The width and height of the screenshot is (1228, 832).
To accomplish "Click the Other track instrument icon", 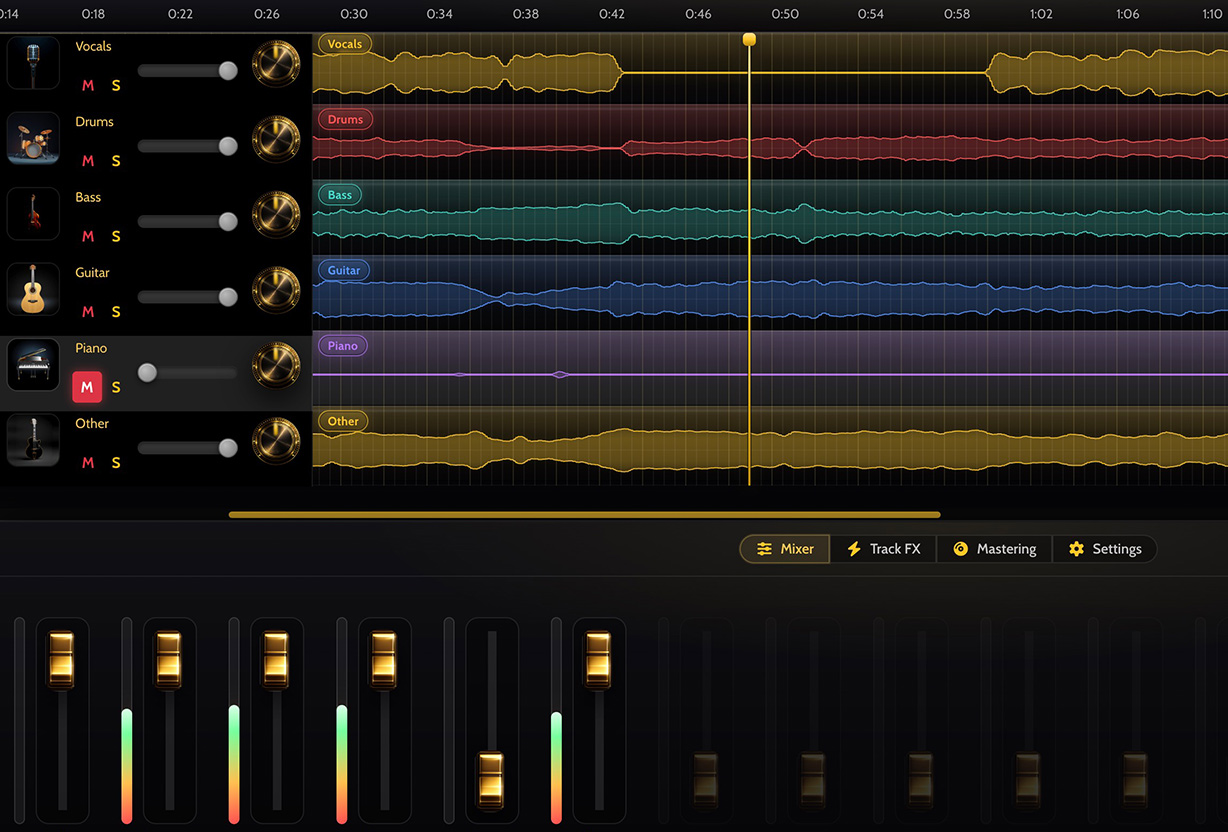I will pos(33,440).
